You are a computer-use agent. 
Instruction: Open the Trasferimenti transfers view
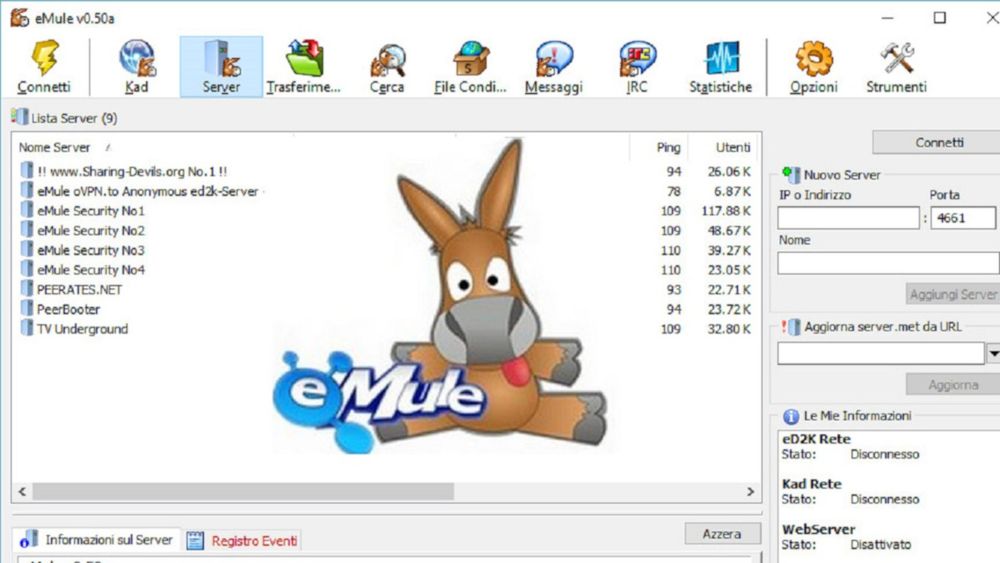point(304,66)
